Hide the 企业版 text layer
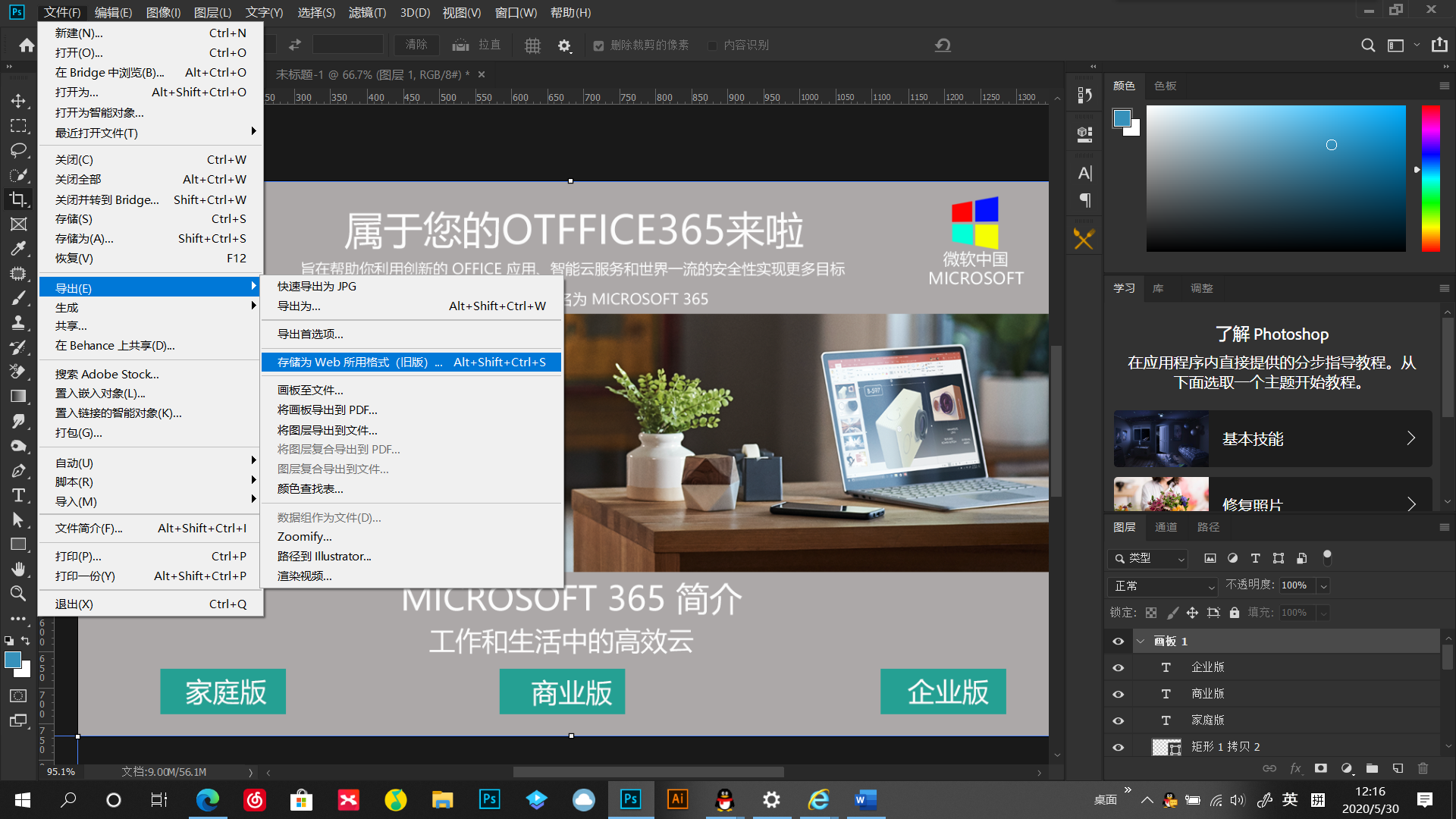Screen dimensions: 1456x819 coord(1119,668)
